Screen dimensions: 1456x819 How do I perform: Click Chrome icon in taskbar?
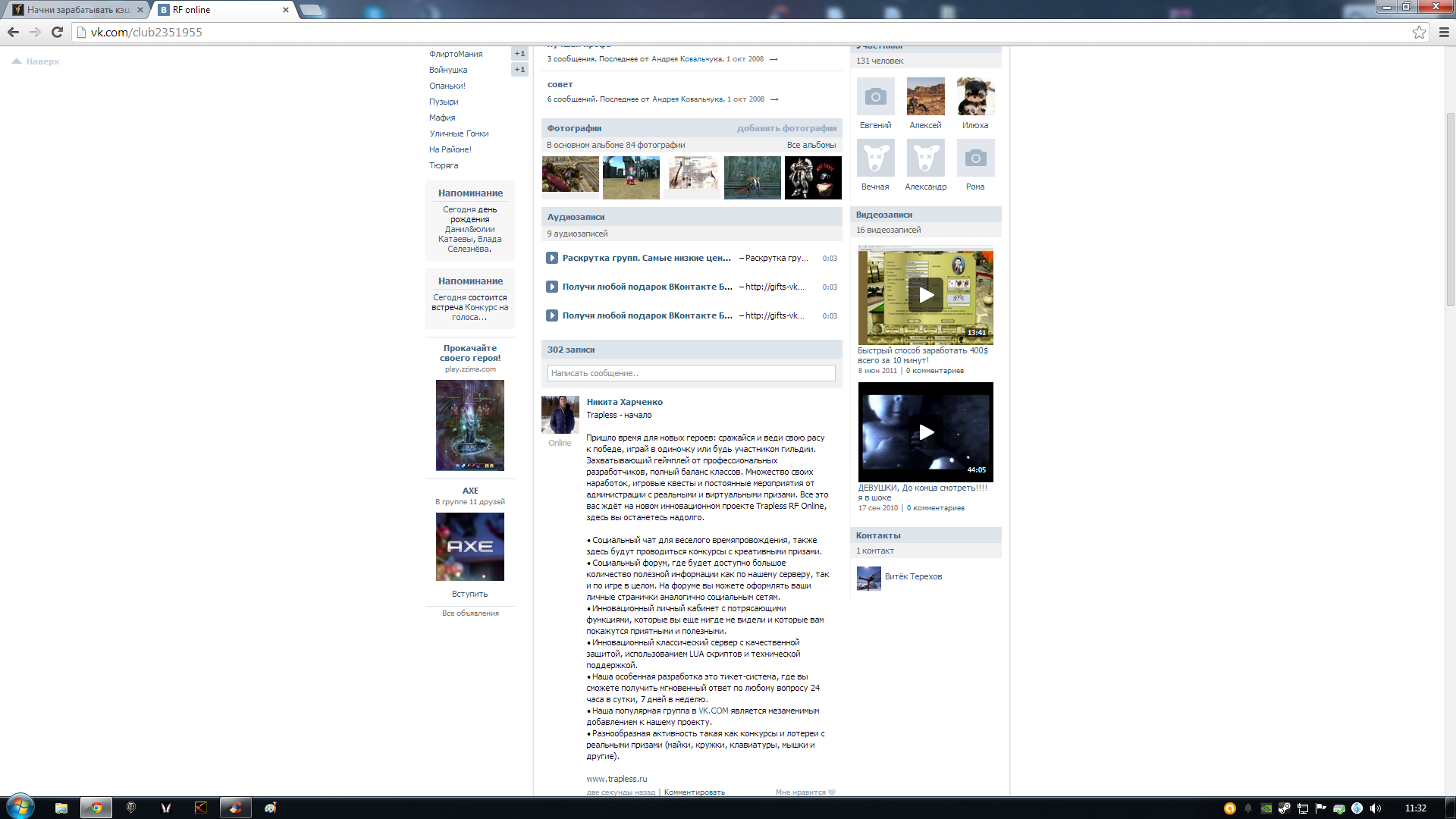pos(96,808)
